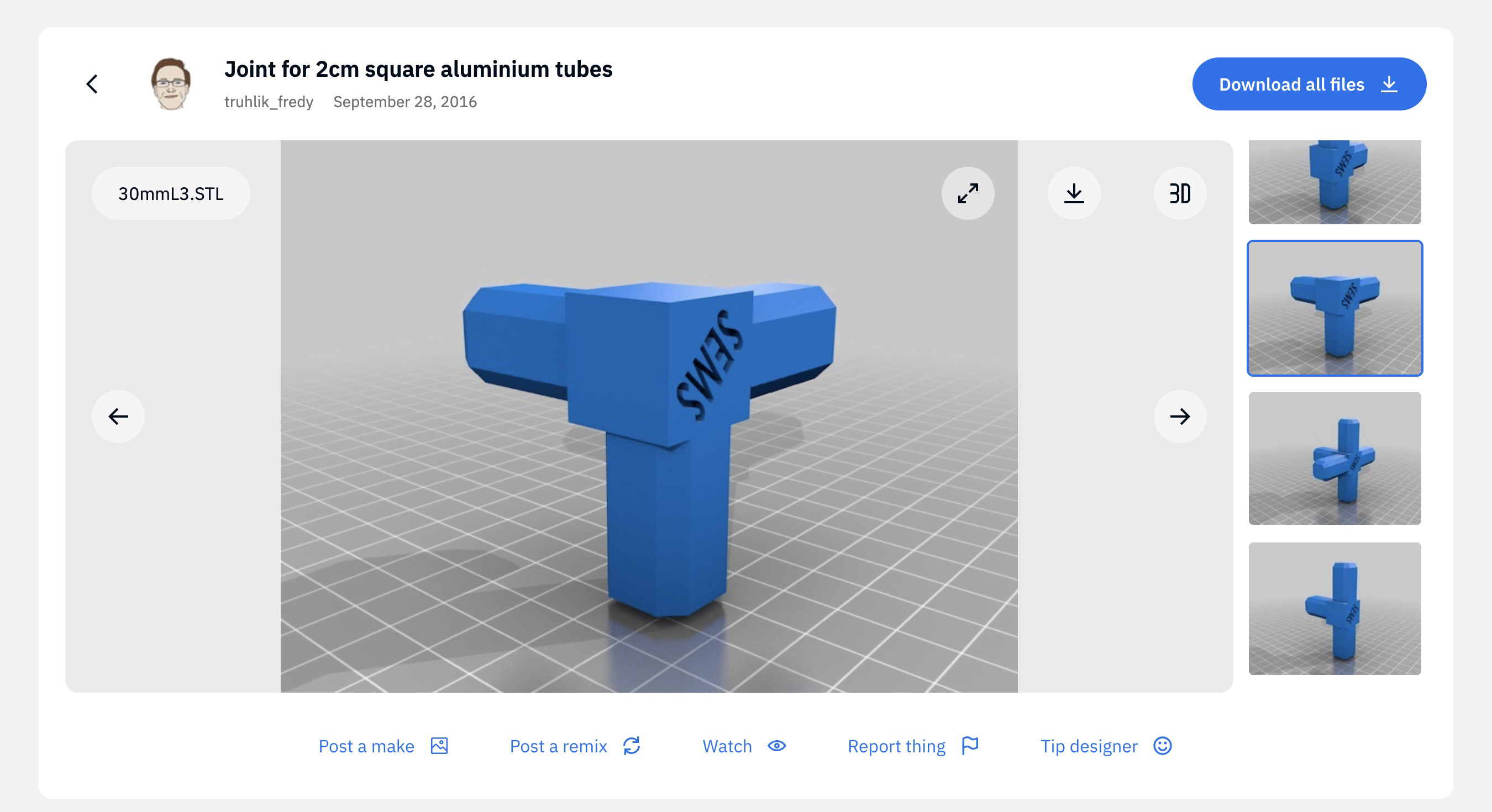Click Download all files button
This screenshot has width=1492, height=812.
[x=1309, y=84]
